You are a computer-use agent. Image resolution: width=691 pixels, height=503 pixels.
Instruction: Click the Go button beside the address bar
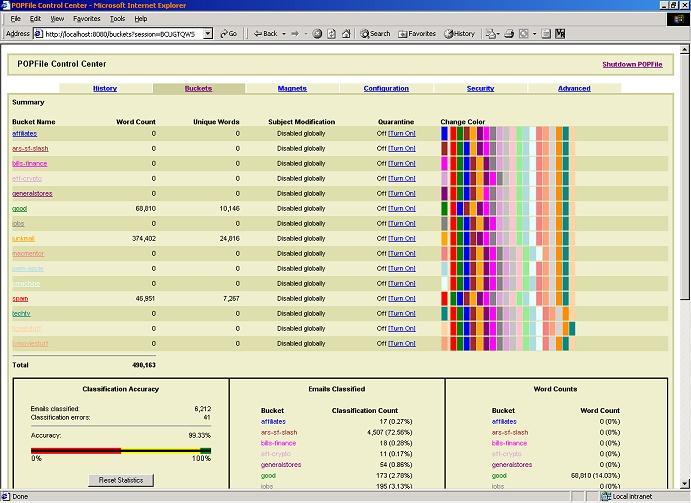tap(228, 34)
